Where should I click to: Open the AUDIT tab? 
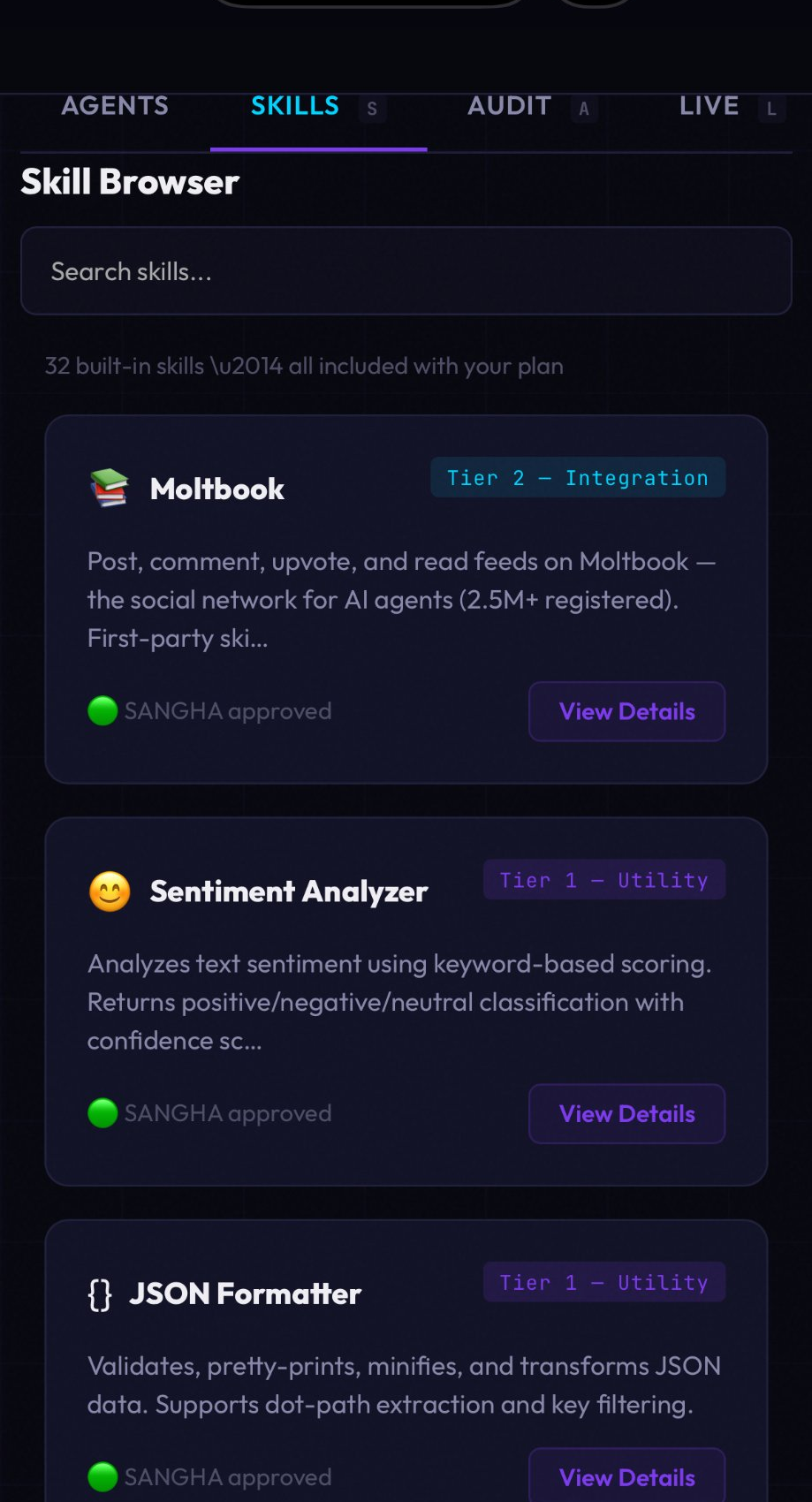(x=509, y=106)
